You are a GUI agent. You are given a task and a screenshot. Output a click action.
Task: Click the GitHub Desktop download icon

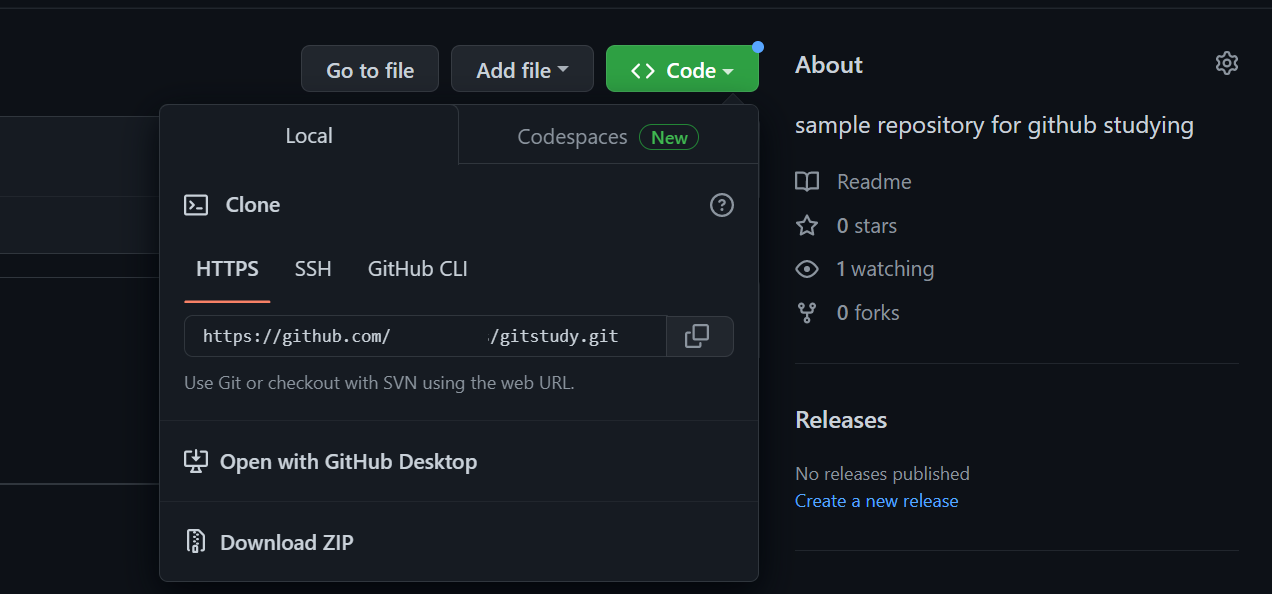(x=196, y=462)
